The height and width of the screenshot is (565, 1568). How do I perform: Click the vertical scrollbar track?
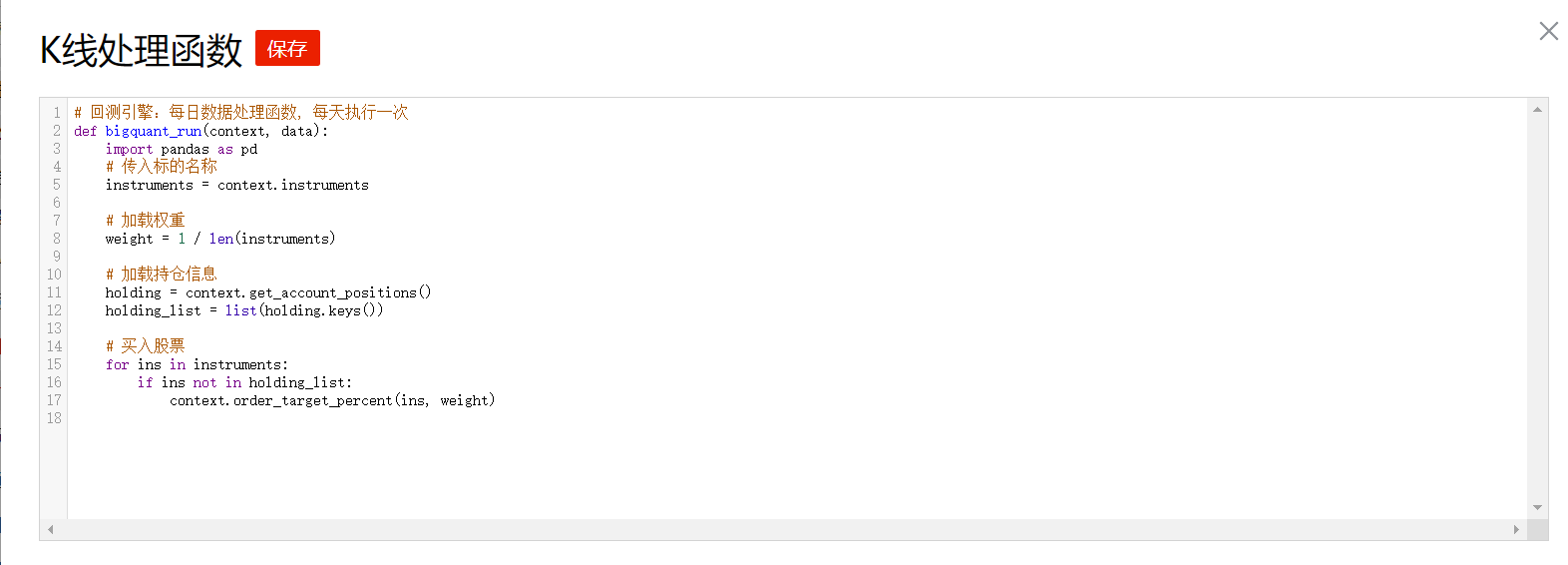[1537, 299]
